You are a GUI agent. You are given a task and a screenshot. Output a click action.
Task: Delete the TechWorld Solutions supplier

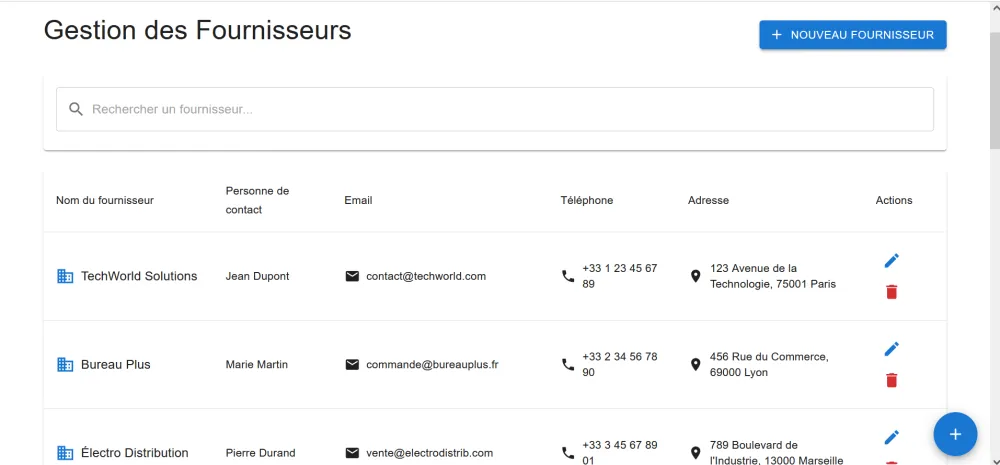click(x=892, y=292)
